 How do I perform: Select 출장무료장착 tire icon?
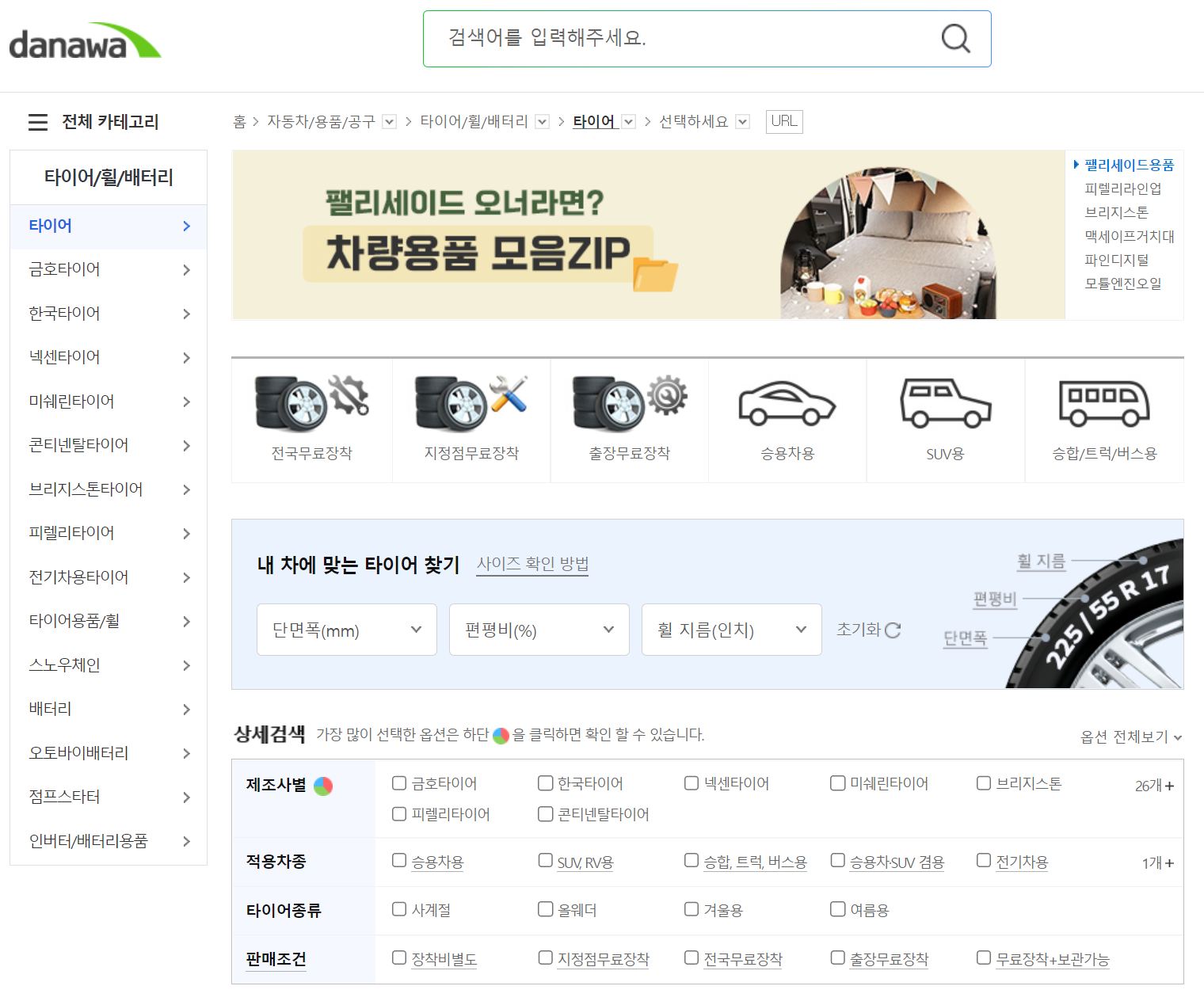629,403
